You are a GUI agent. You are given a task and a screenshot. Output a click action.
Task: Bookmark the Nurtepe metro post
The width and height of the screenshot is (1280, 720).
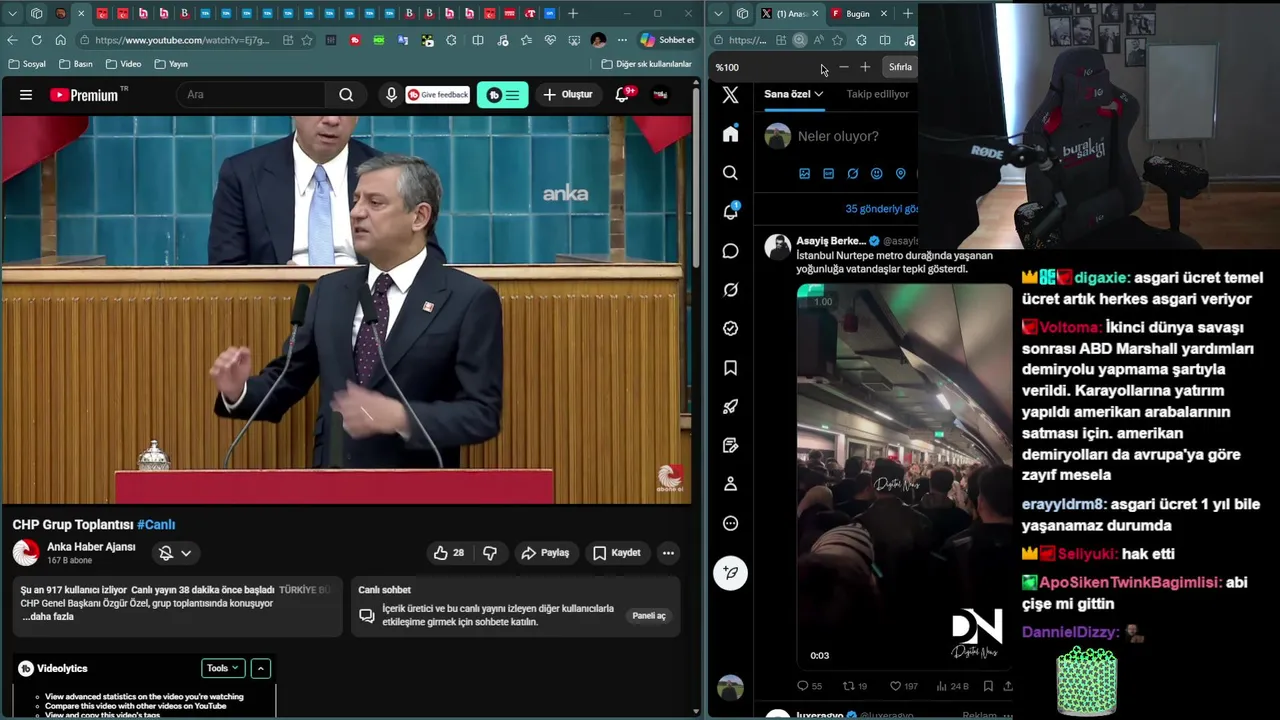tap(988, 686)
